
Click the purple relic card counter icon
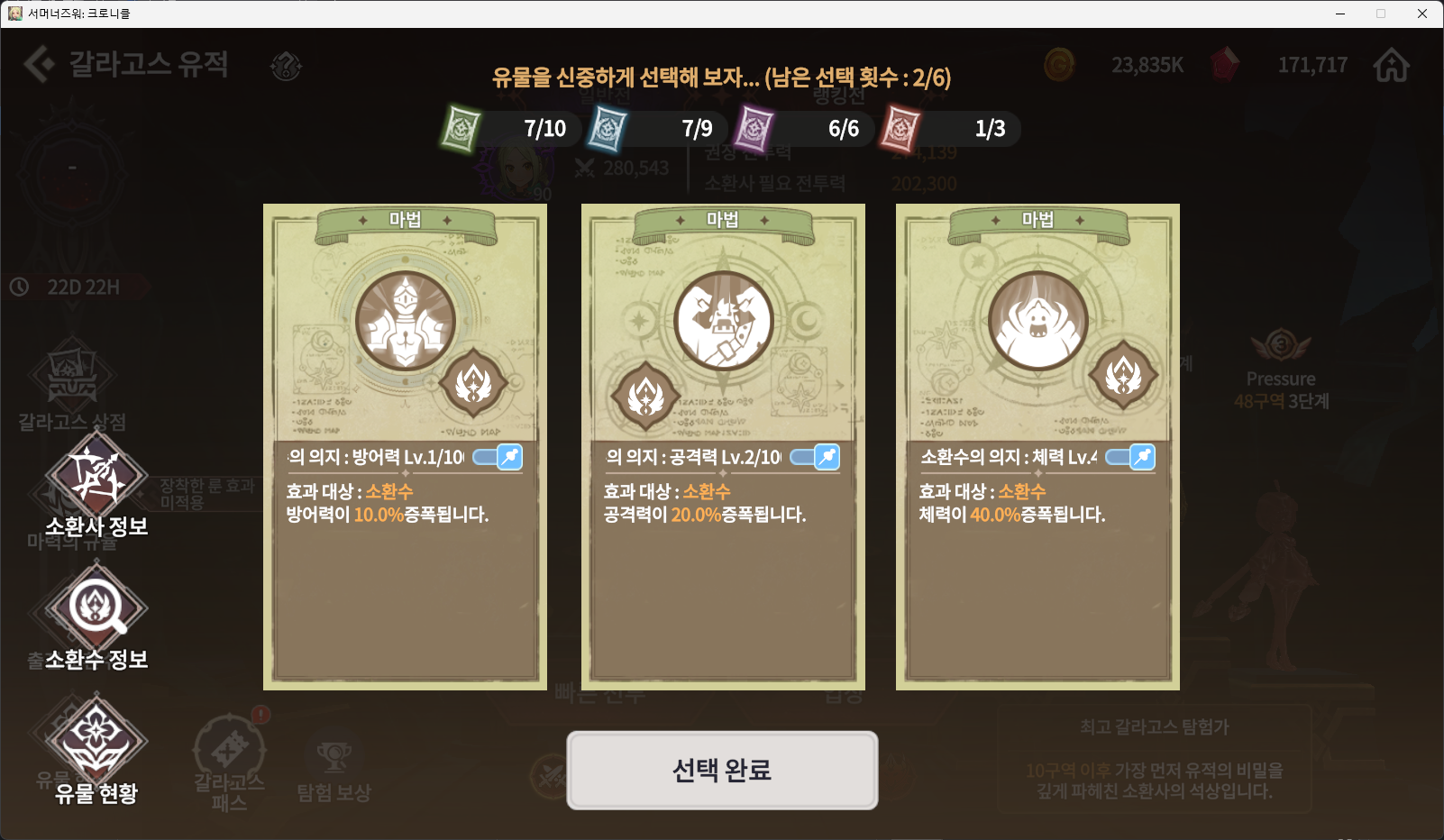coord(754,128)
